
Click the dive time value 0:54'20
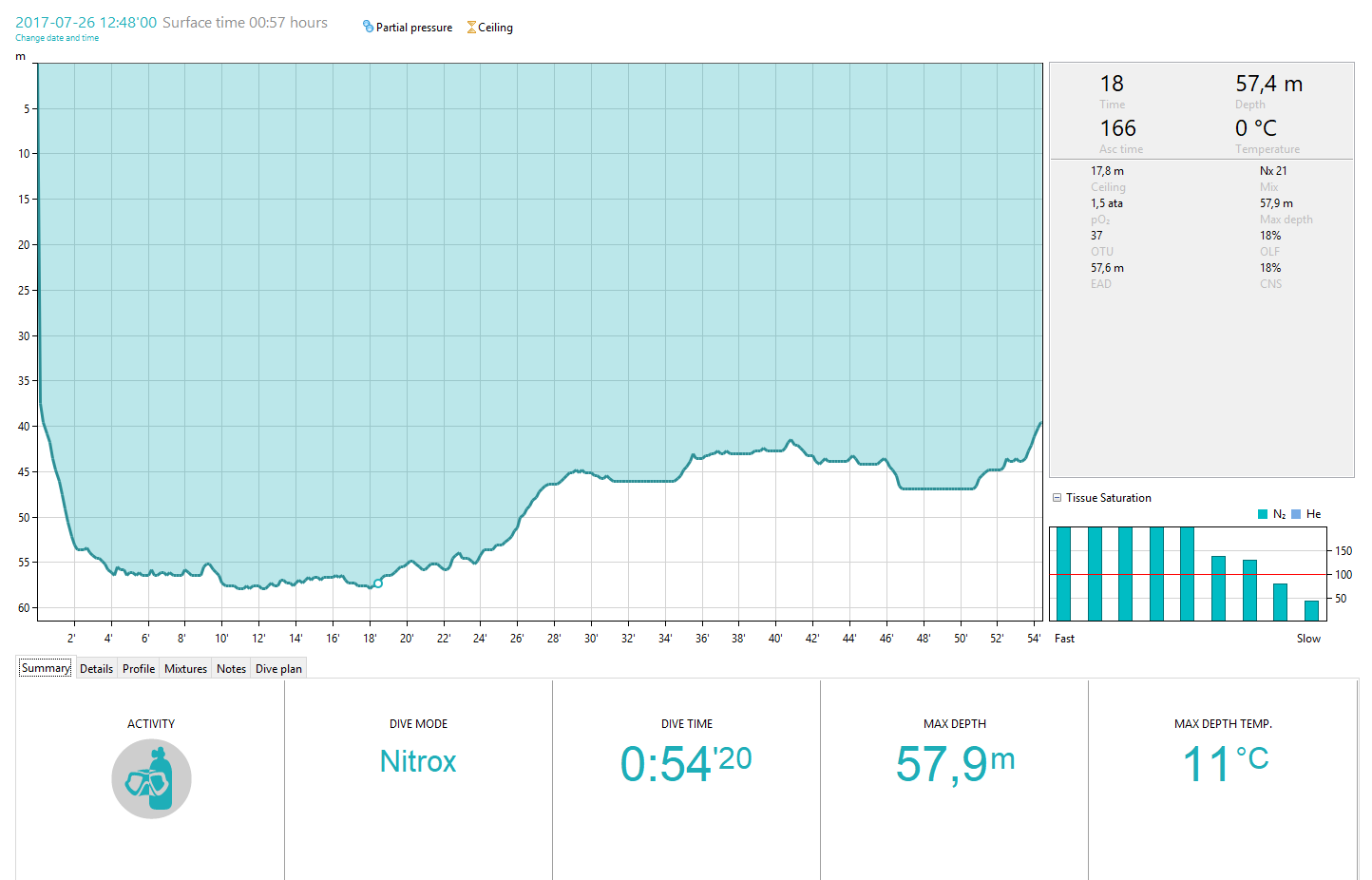pyautogui.click(x=685, y=763)
